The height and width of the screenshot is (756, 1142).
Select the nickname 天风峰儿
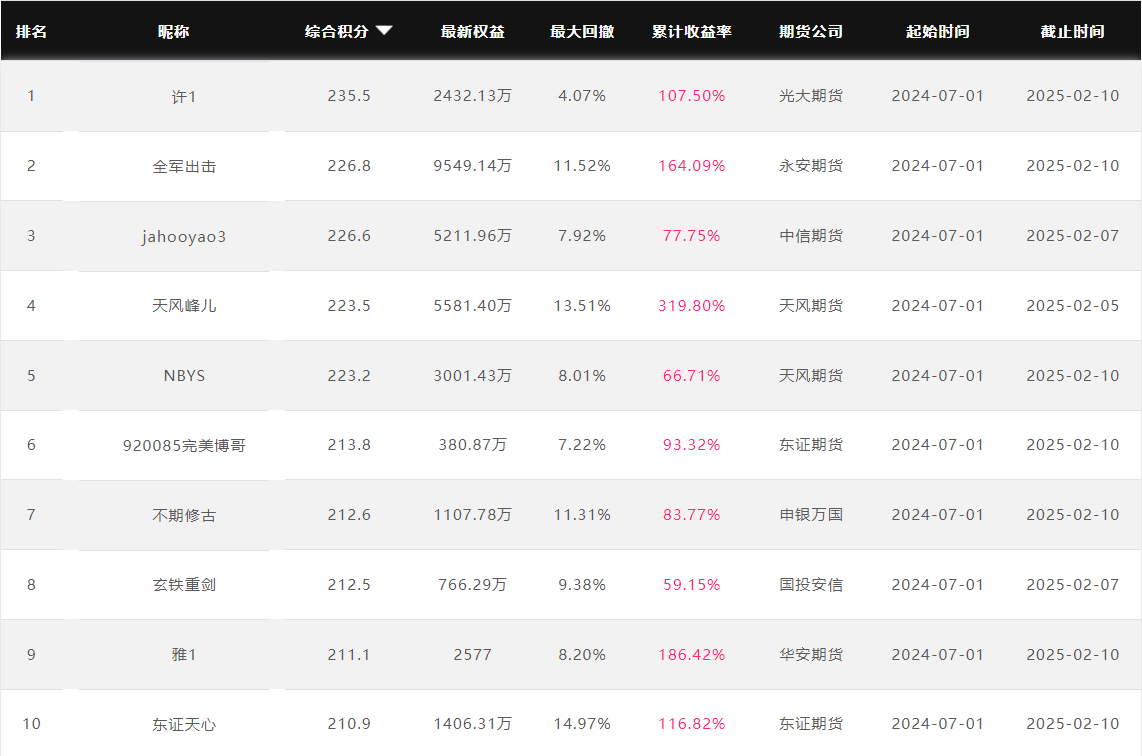[184, 306]
